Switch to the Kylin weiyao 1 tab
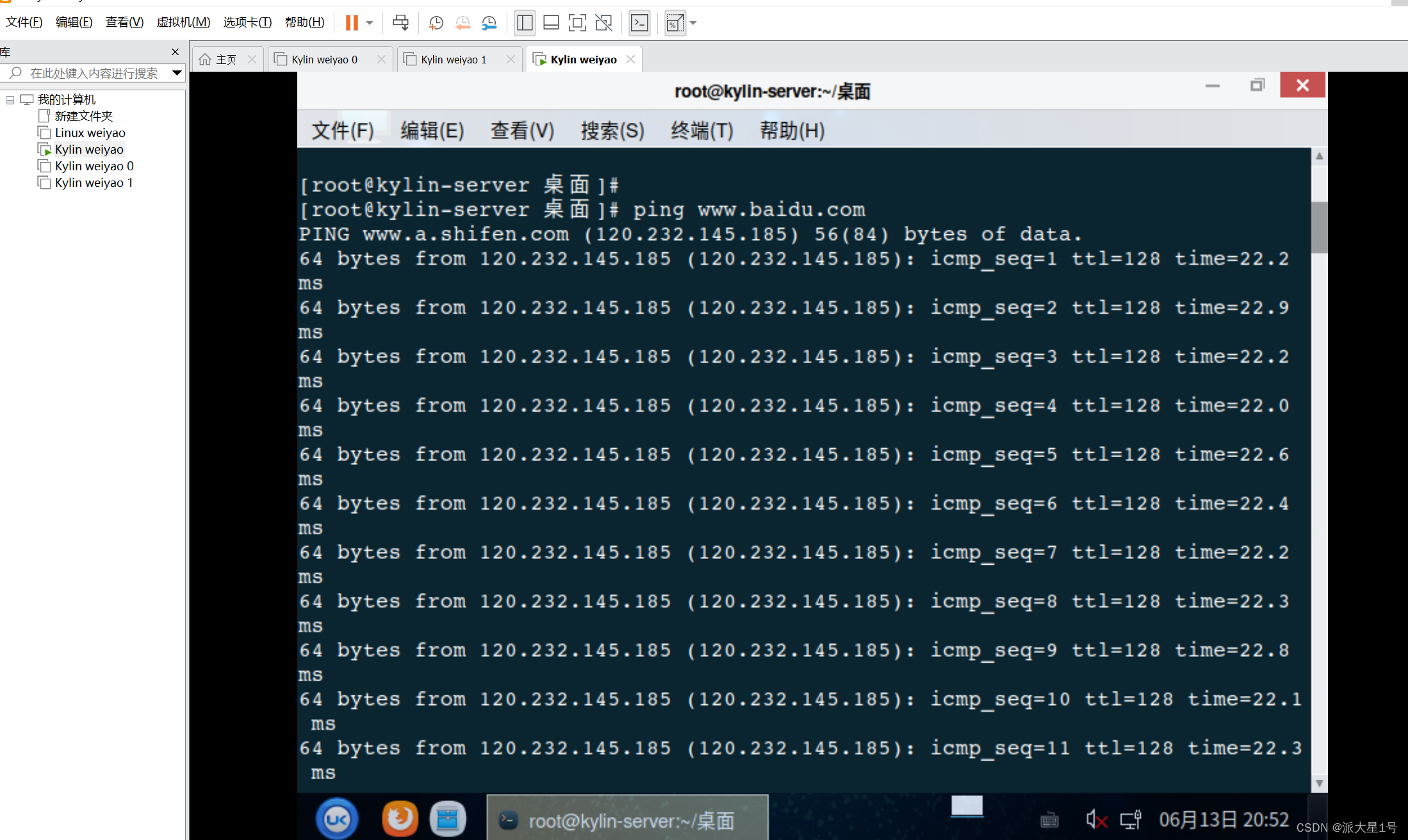The width and height of the screenshot is (1408, 840). click(454, 60)
